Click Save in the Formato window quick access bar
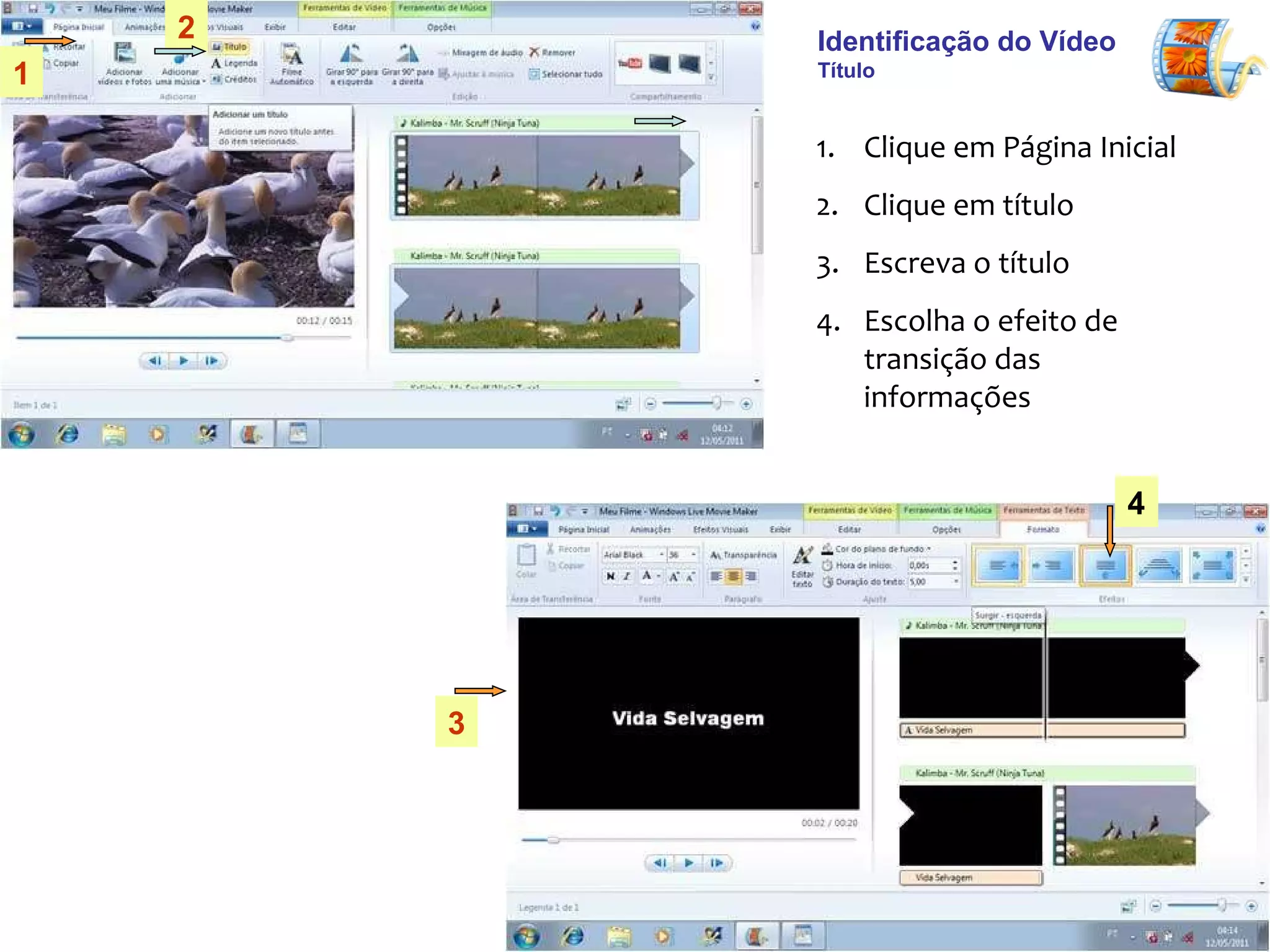1270x952 pixels. (x=538, y=511)
